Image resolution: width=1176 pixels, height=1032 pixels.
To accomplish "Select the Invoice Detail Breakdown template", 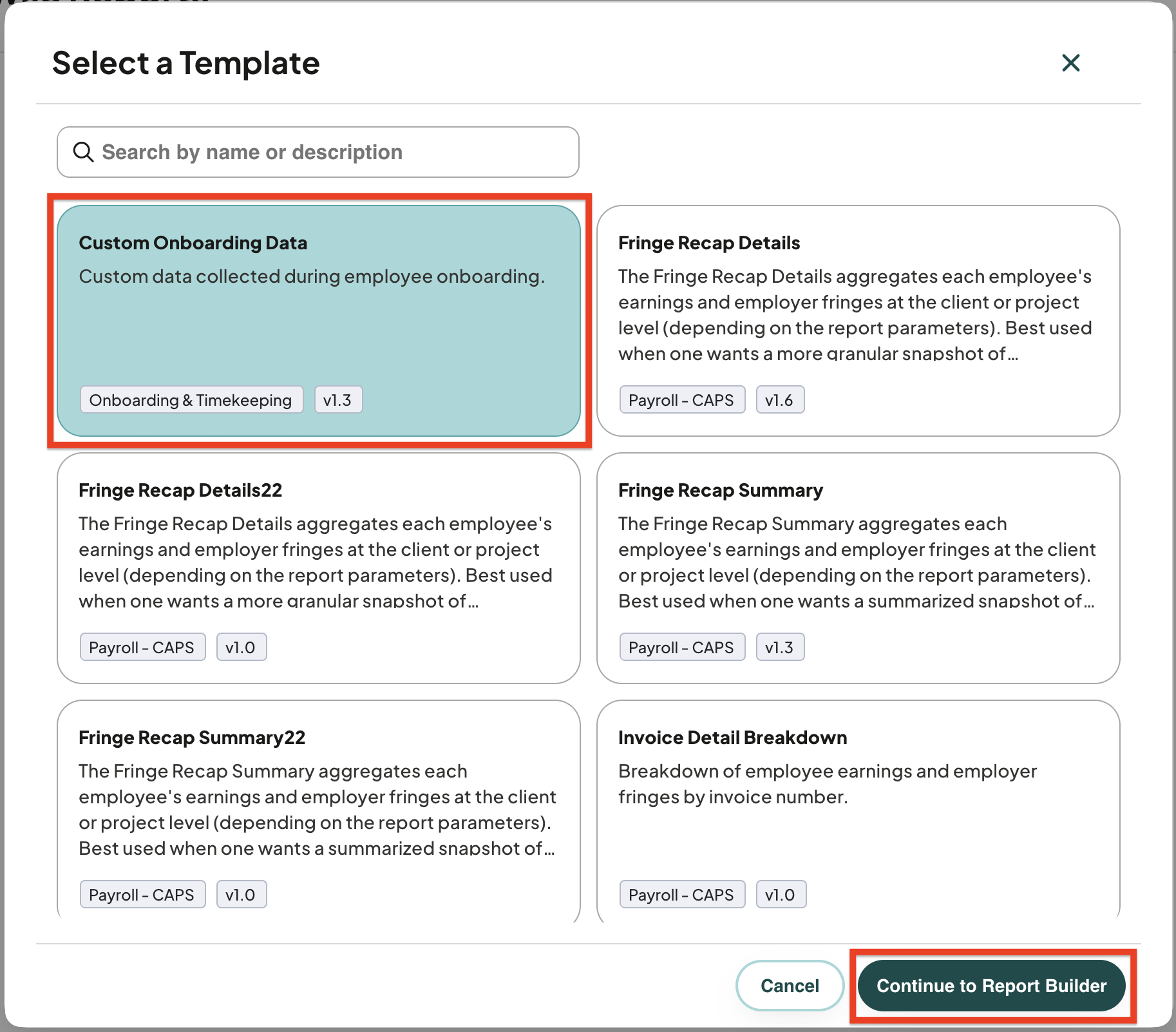I will (x=858, y=812).
